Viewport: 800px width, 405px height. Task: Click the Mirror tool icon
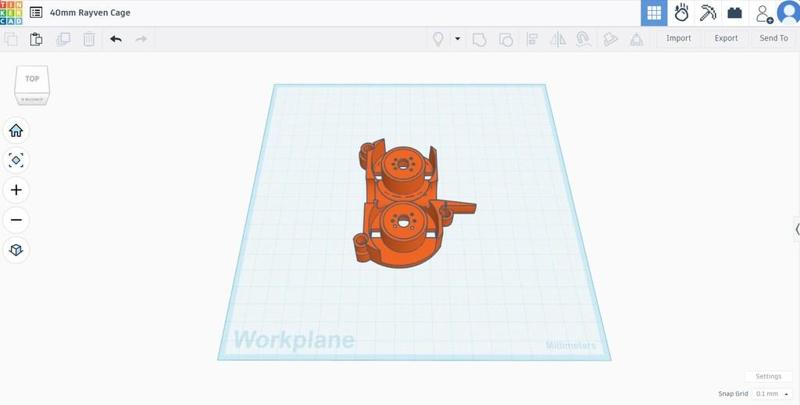(558, 39)
